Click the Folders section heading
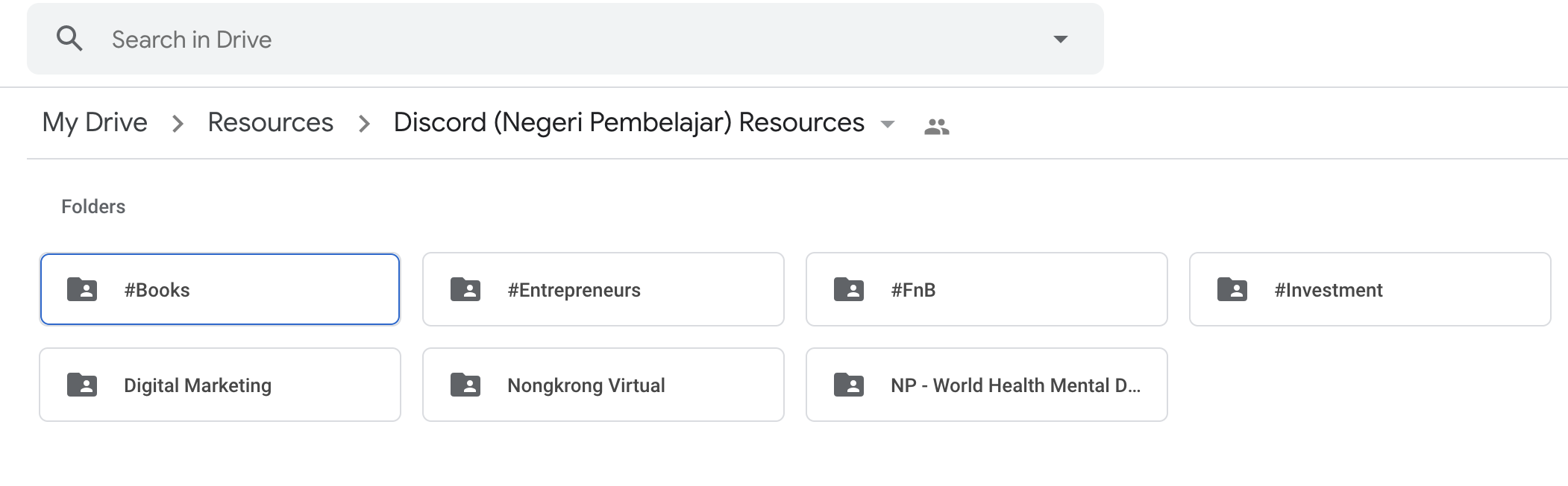Viewport: 1568px width, 486px height. 93,206
